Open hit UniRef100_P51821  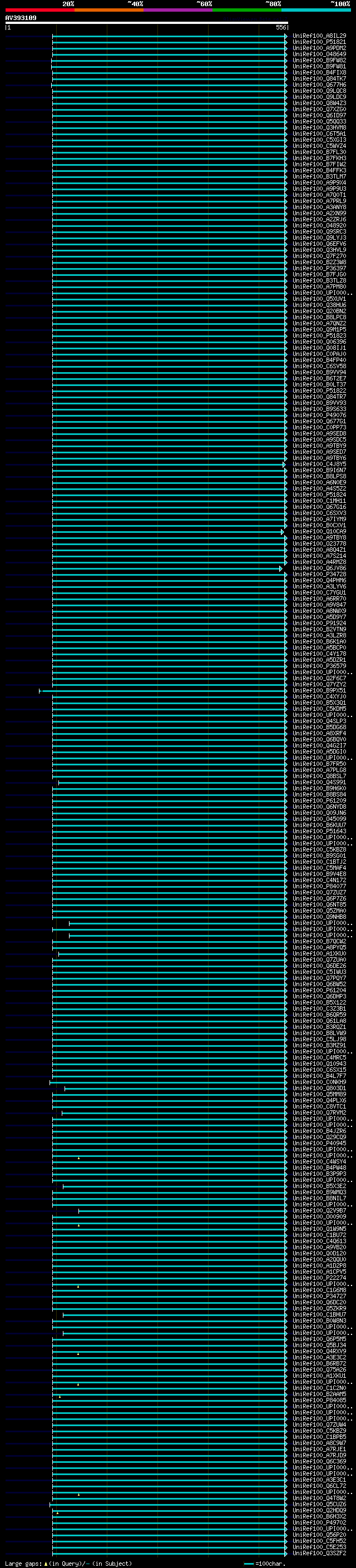coord(319,42)
